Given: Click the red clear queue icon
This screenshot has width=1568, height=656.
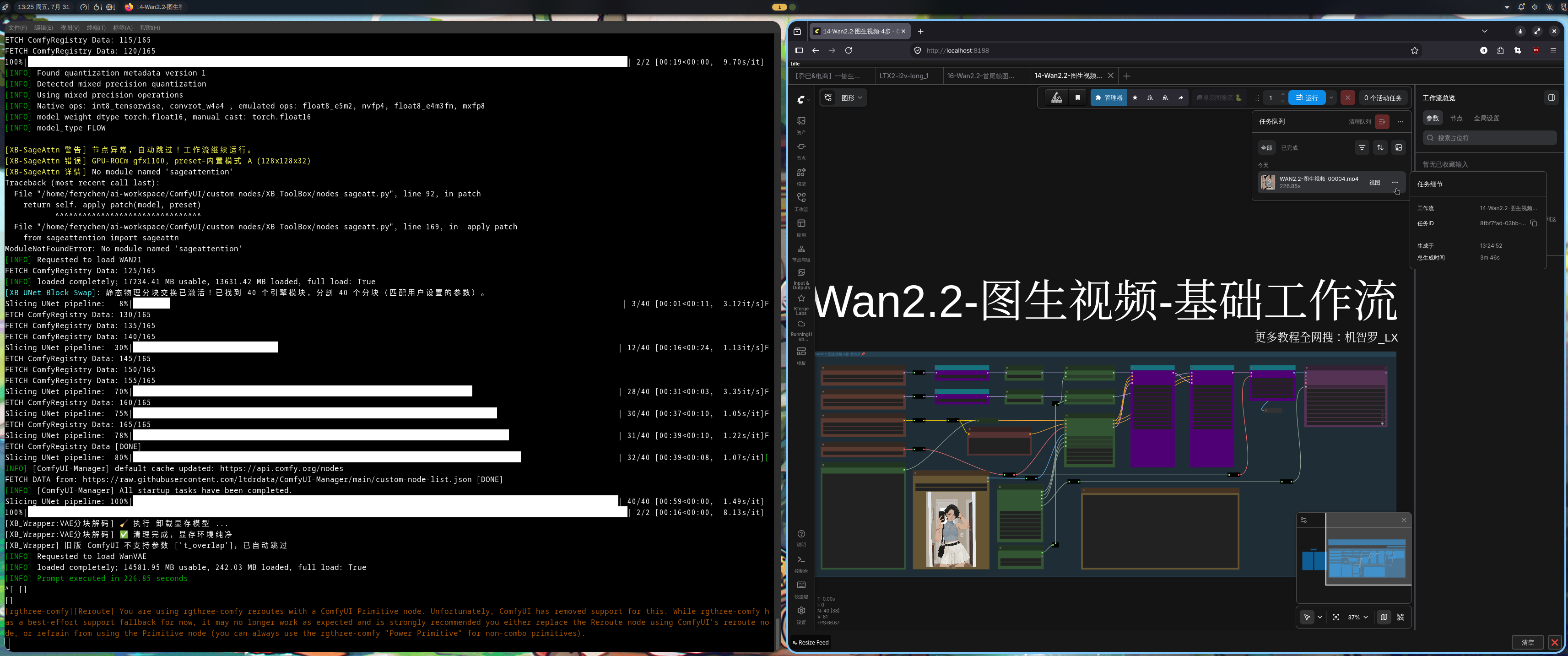Looking at the screenshot, I should (x=1382, y=121).
